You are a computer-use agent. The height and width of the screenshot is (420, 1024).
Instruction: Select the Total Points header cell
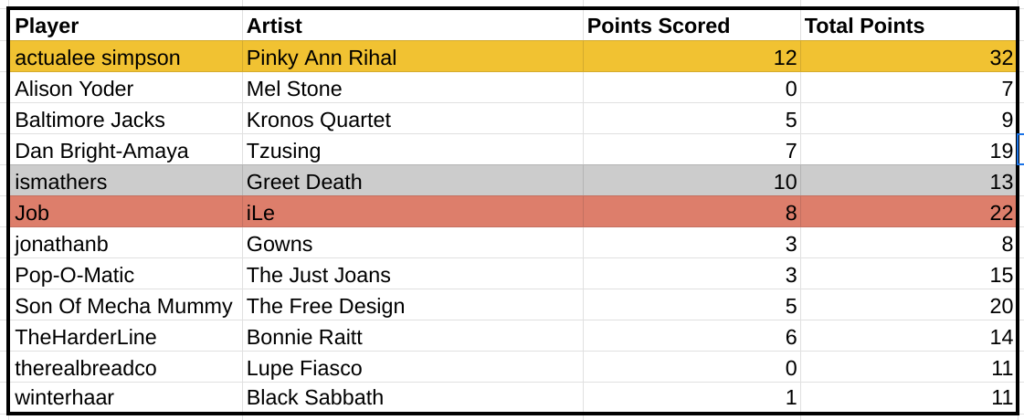click(908, 25)
